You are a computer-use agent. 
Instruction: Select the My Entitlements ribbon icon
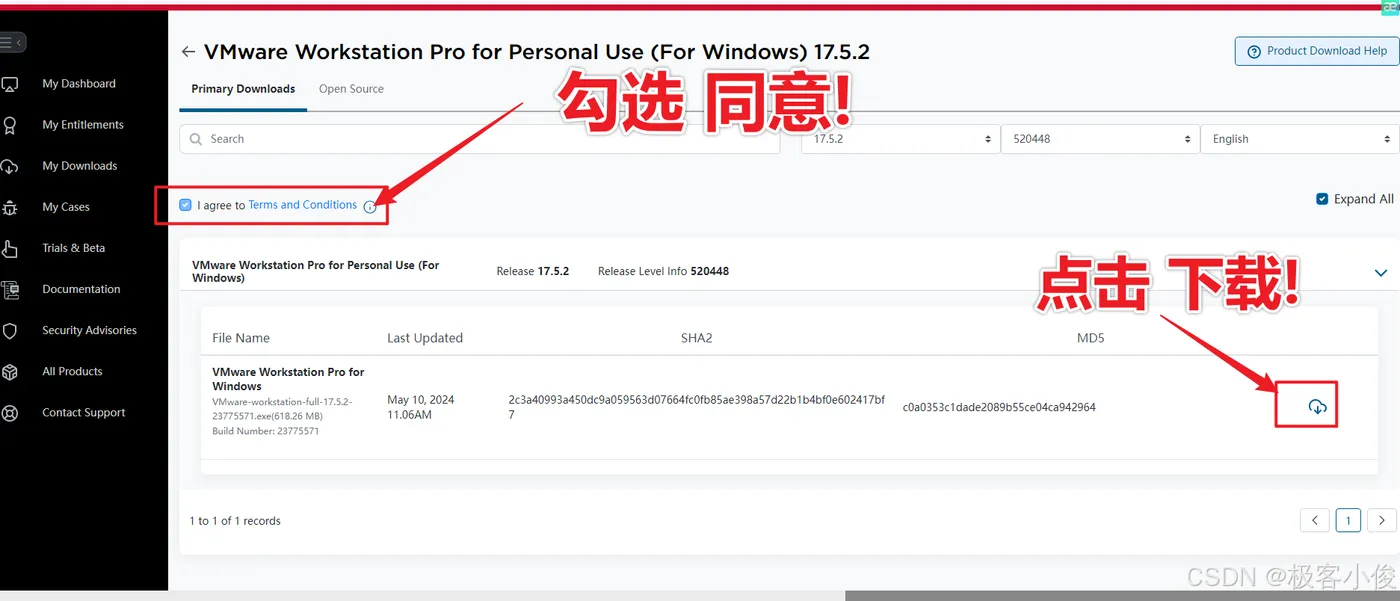click(9, 125)
